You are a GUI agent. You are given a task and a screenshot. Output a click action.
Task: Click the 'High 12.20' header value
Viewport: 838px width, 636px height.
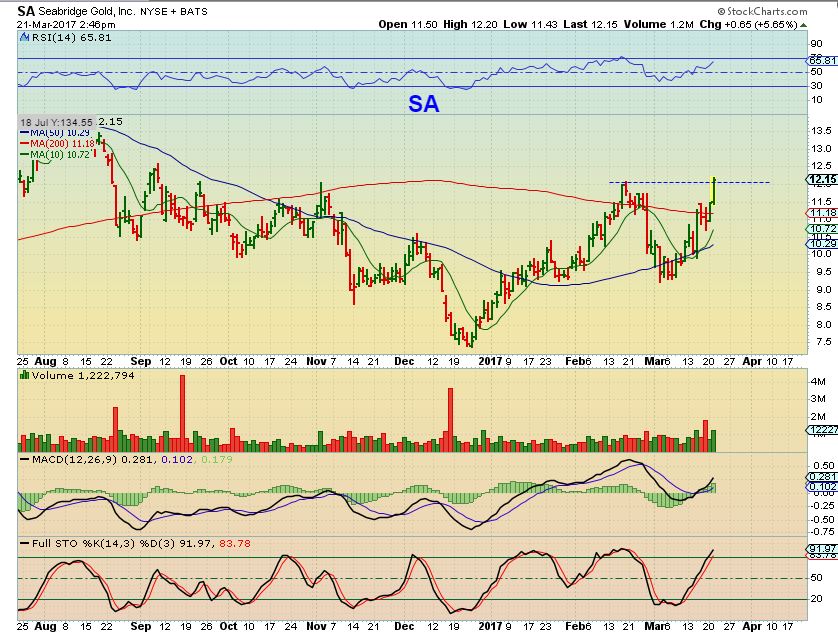click(470, 25)
